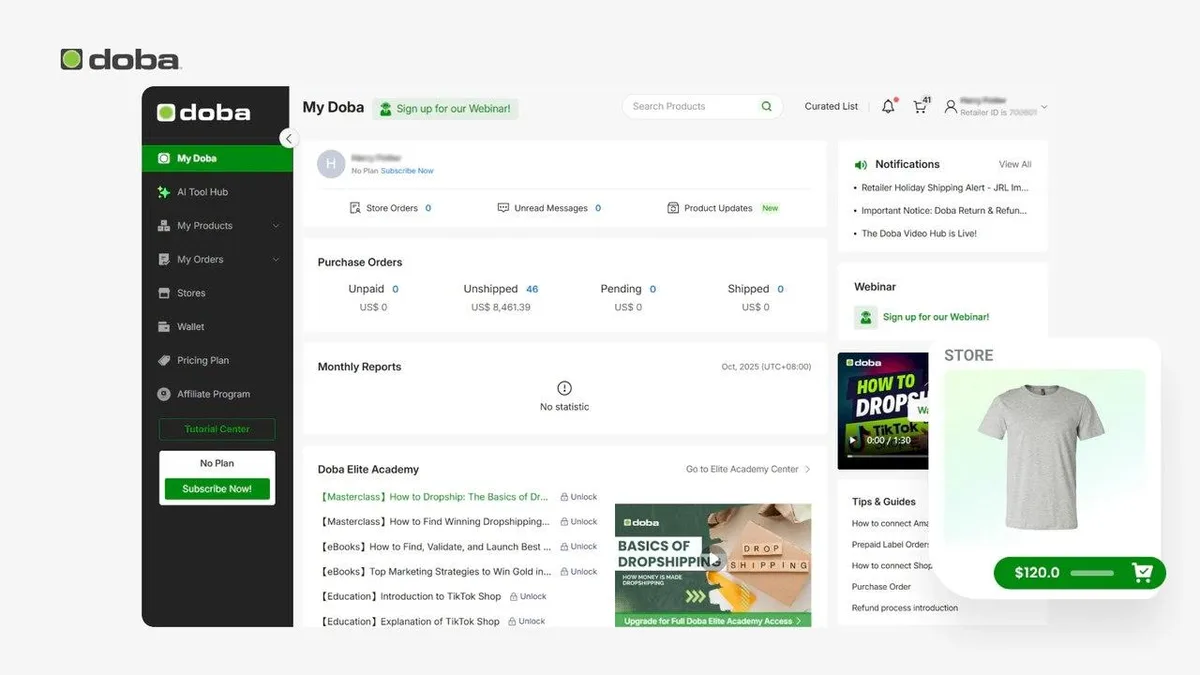1200x675 pixels.
Task: Expand the My Products submenu
Action: point(276,226)
